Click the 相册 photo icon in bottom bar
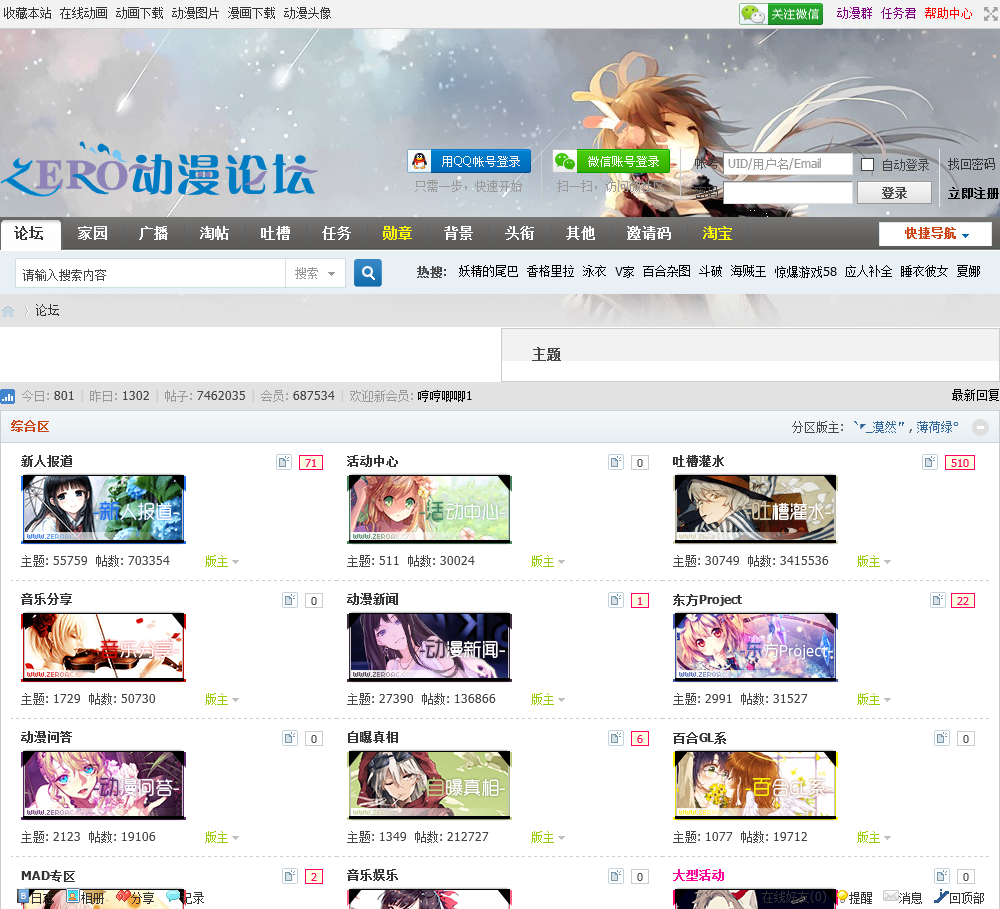The height and width of the screenshot is (909, 1000). coord(73,897)
